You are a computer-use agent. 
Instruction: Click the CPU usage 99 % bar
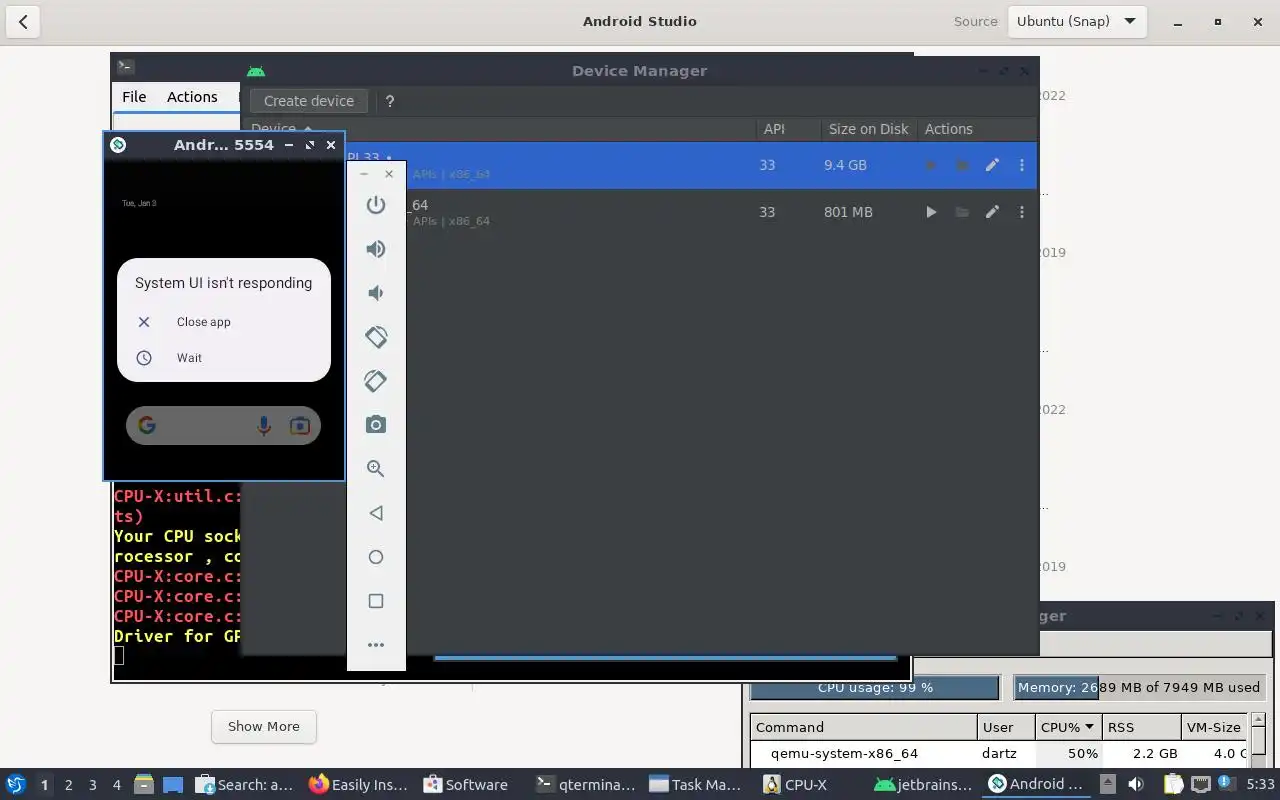pyautogui.click(x=875, y=688)
